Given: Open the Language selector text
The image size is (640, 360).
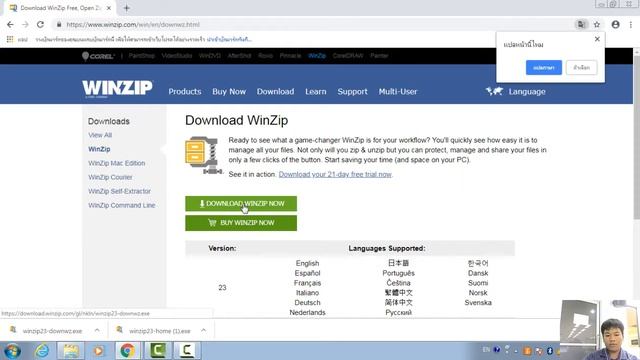Looking at the screenshot, I should tap(527, 92).
